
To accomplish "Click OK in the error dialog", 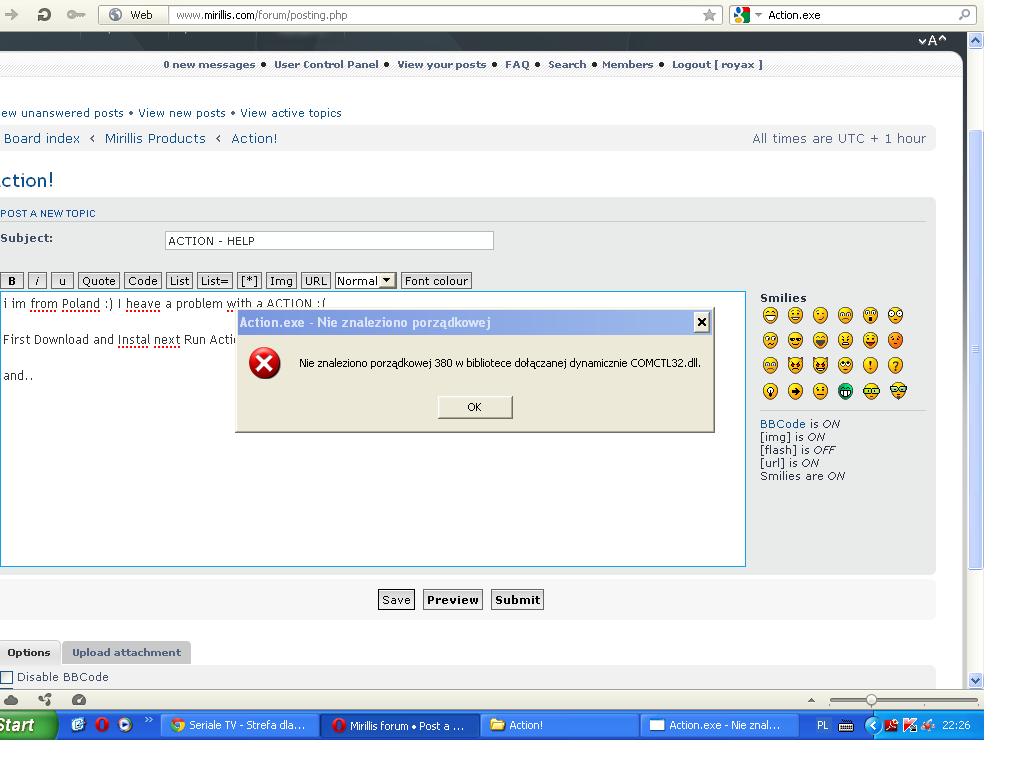I will pos(475,407).
